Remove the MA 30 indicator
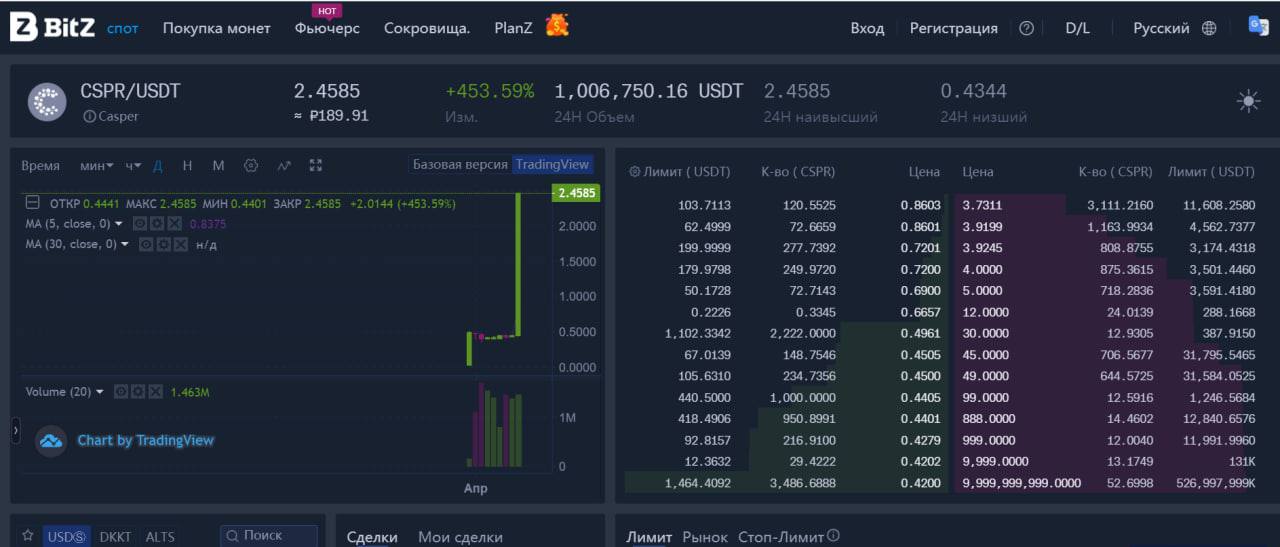Image resolution: width=1280 pixels, height=547 pixels. pyautogui.click(x=180, y=244)
